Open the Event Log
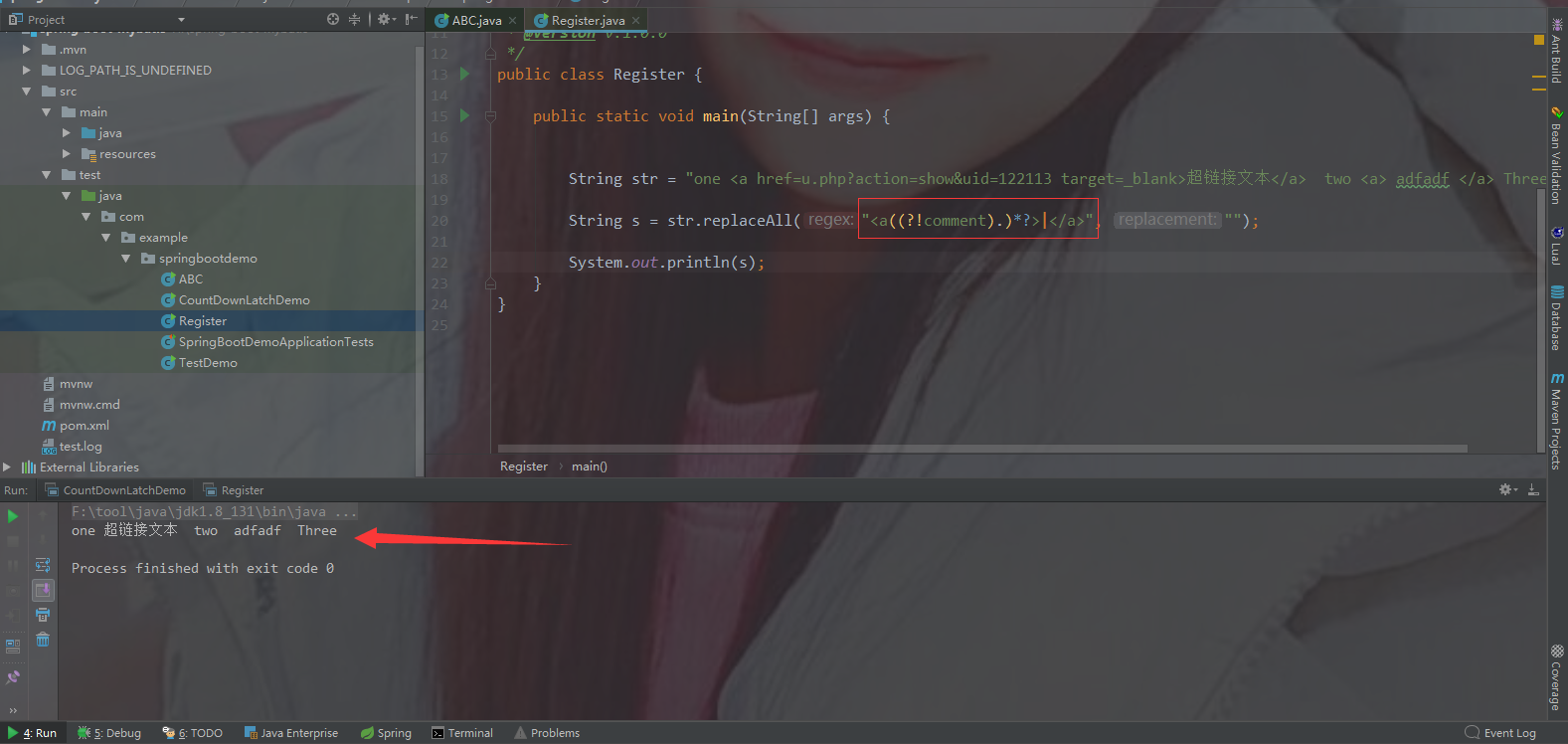Screen dimensions: 1568x744 point(1500,733)
